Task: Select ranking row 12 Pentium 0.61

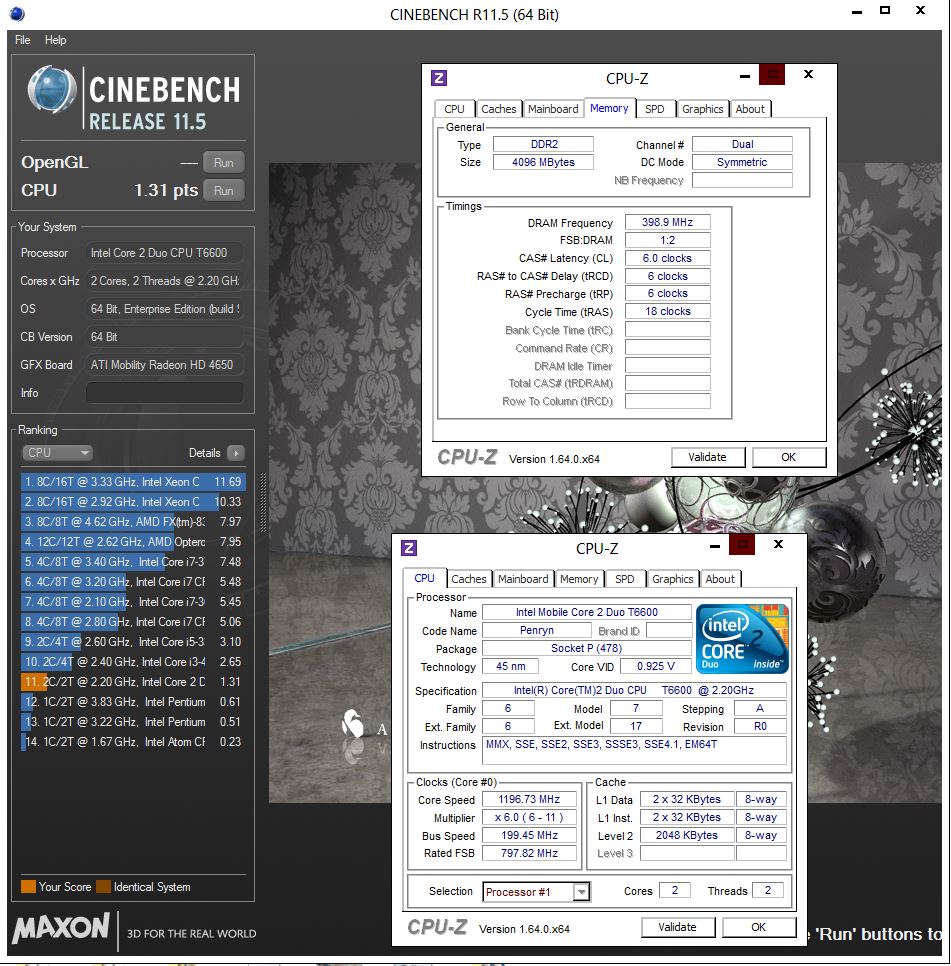Action: pos(133,702)
